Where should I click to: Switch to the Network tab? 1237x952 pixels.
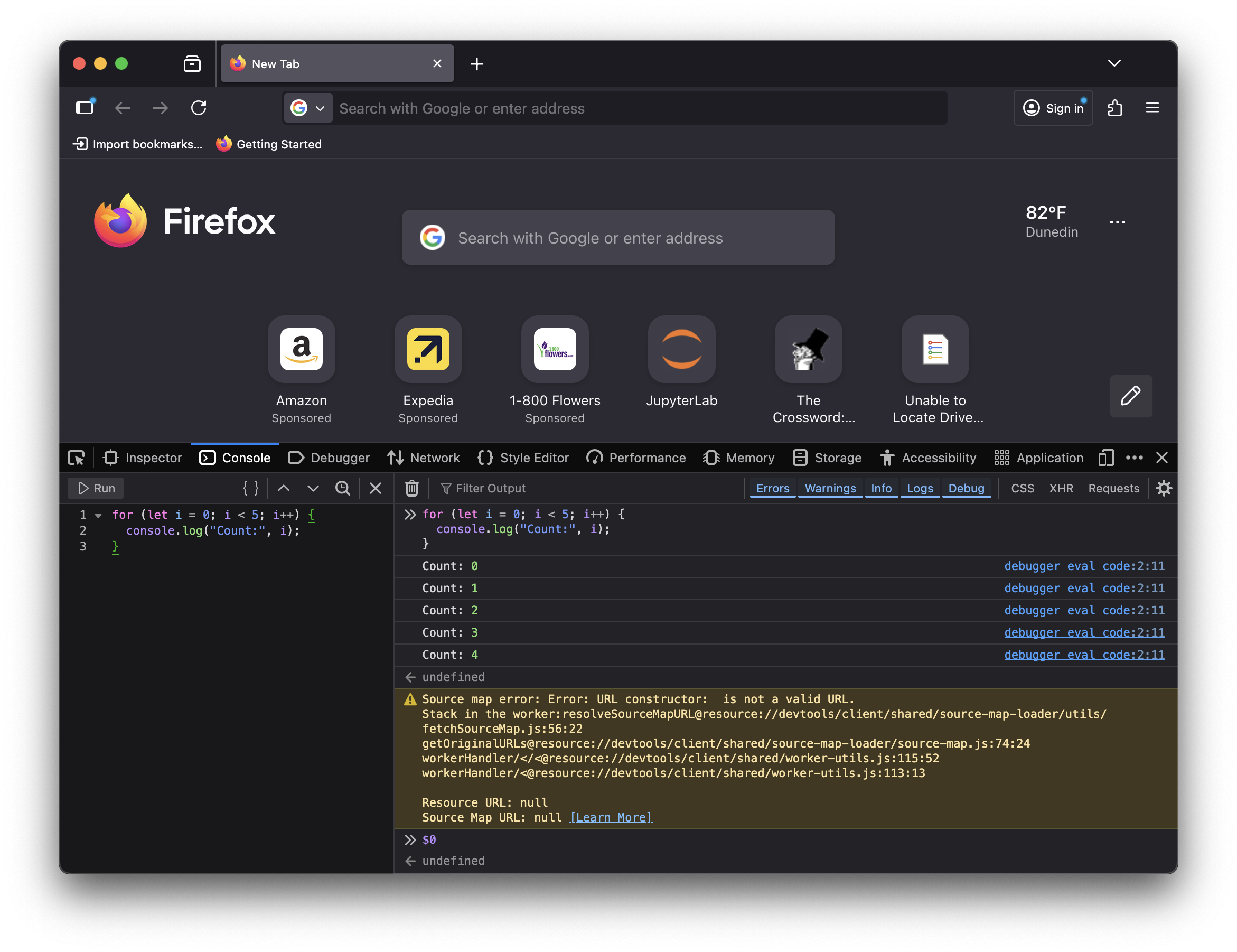[x=424, y=458]
